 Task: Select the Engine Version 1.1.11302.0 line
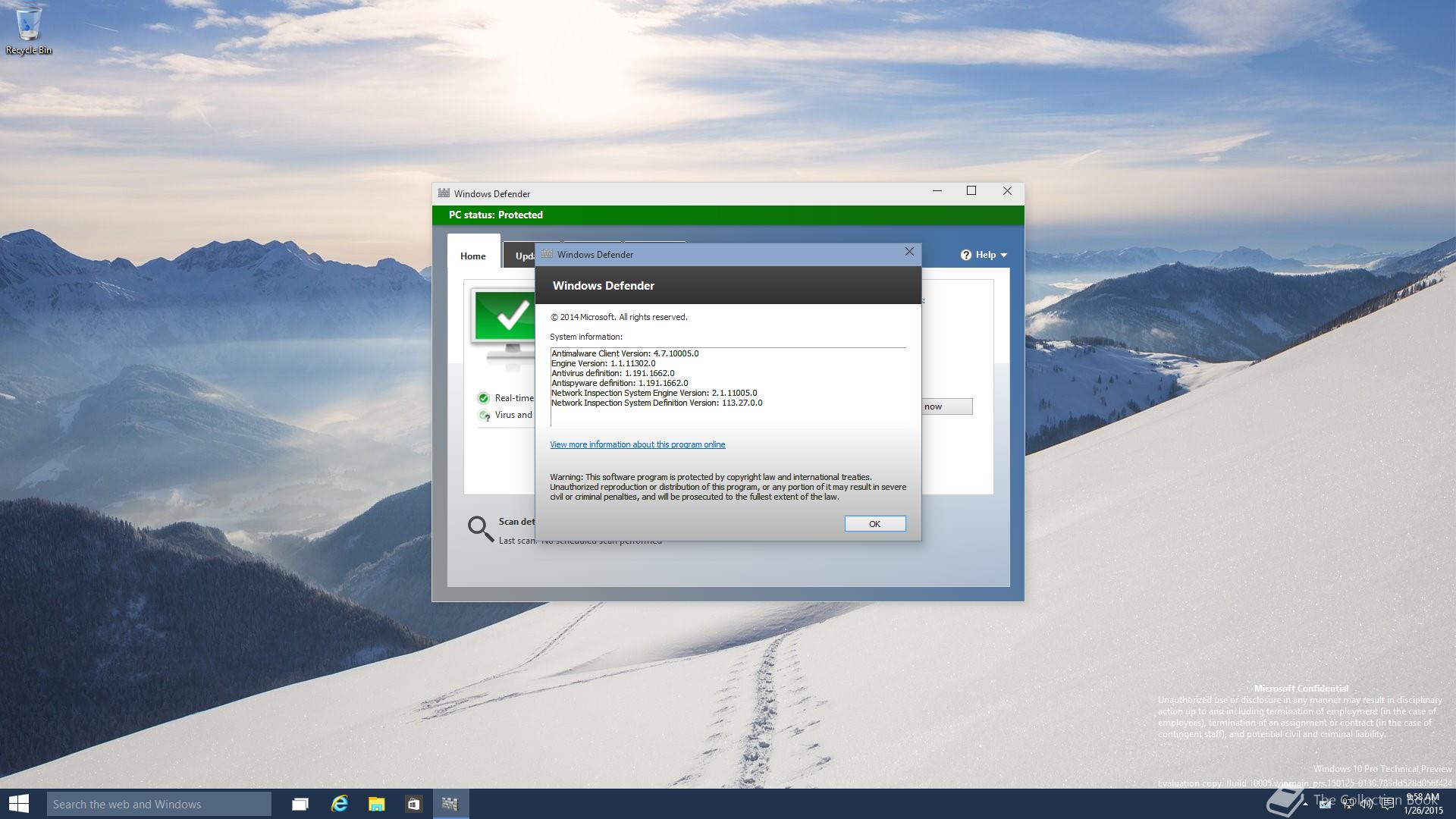(x=604, y=363)
